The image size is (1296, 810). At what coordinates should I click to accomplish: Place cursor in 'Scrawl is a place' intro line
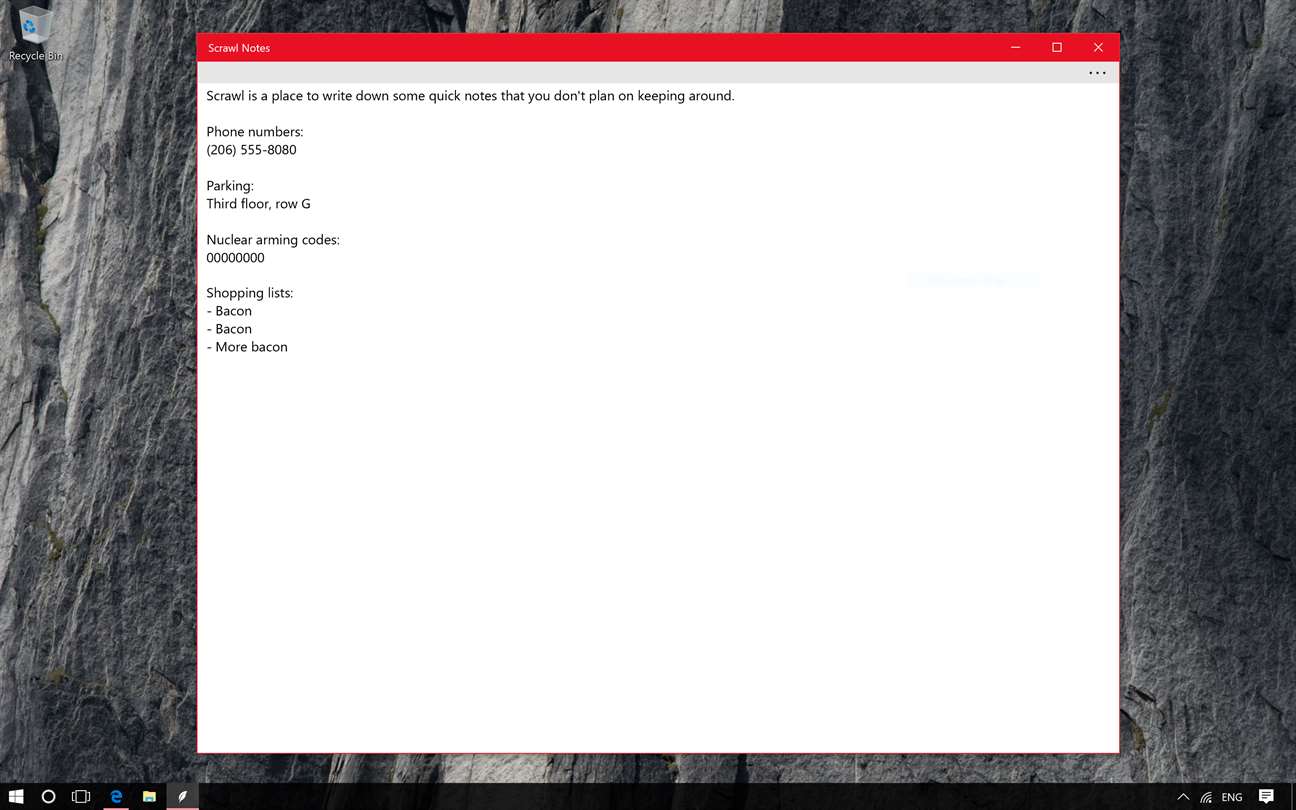(x=470, y=96)
